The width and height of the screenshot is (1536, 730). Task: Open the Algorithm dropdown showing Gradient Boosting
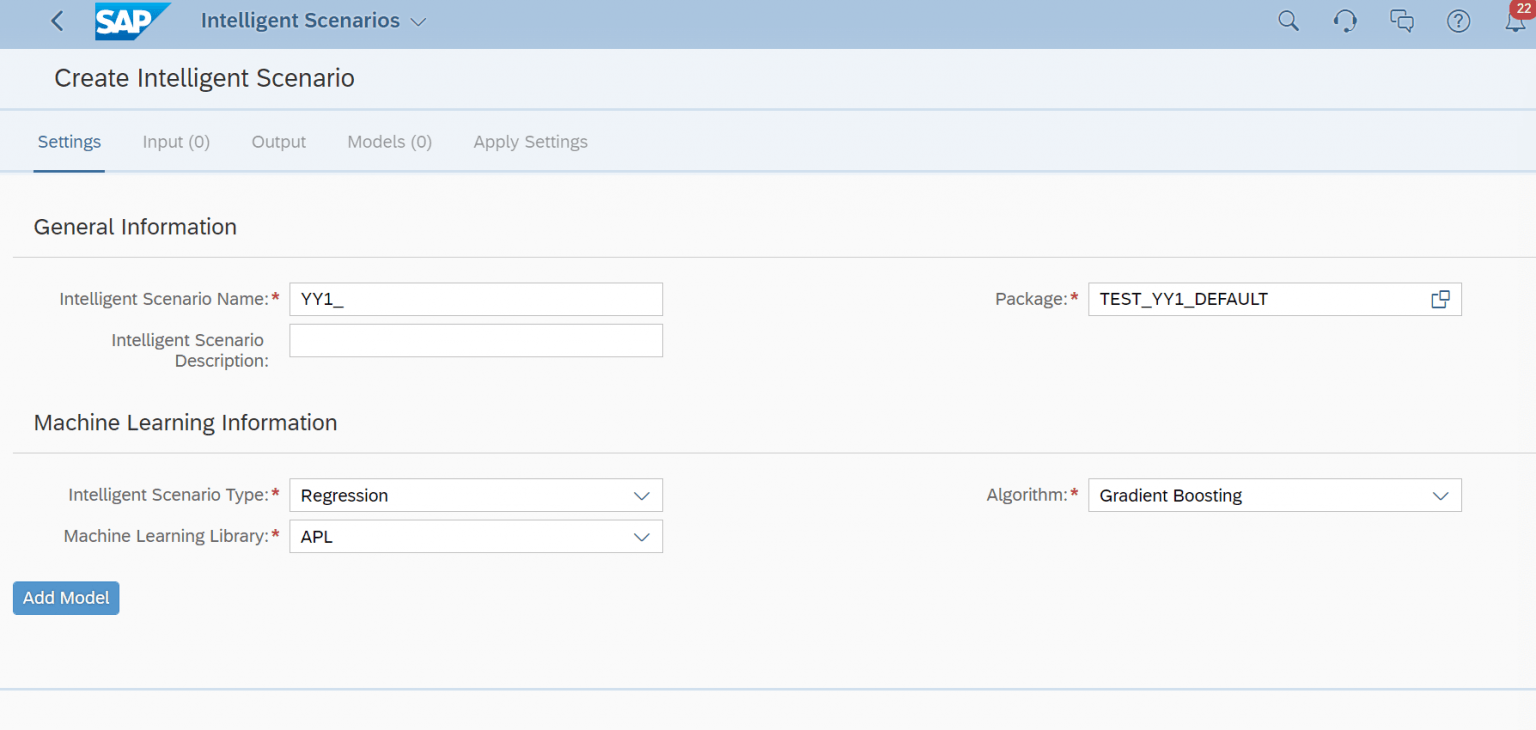click(x=1441, y=495)
